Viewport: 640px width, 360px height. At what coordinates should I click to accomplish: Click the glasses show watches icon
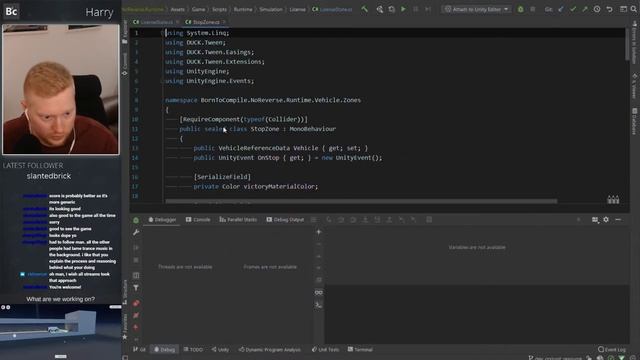[x=319, y=292]
